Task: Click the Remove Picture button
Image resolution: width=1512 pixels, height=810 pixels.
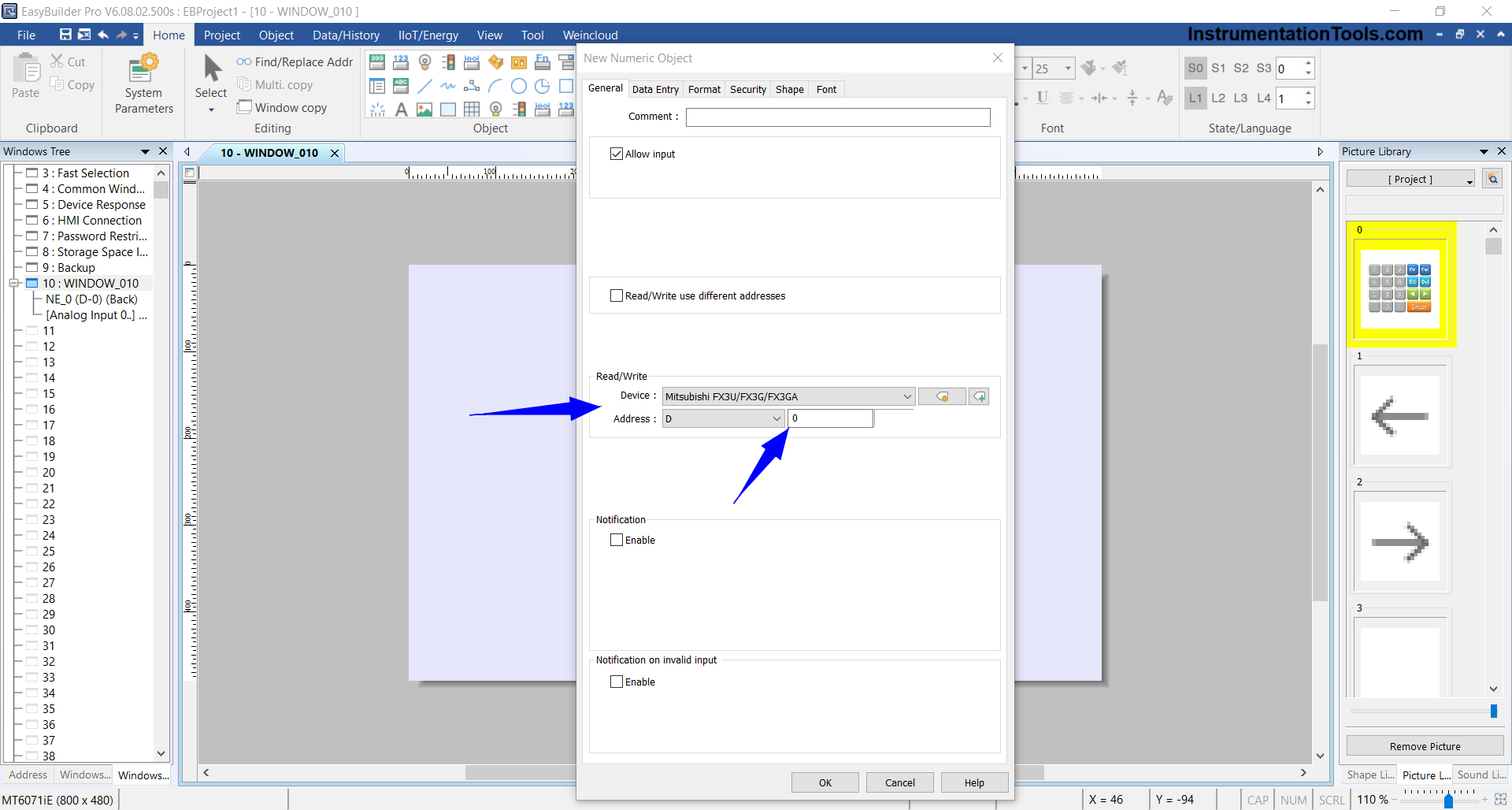Action: (1424, 746)
